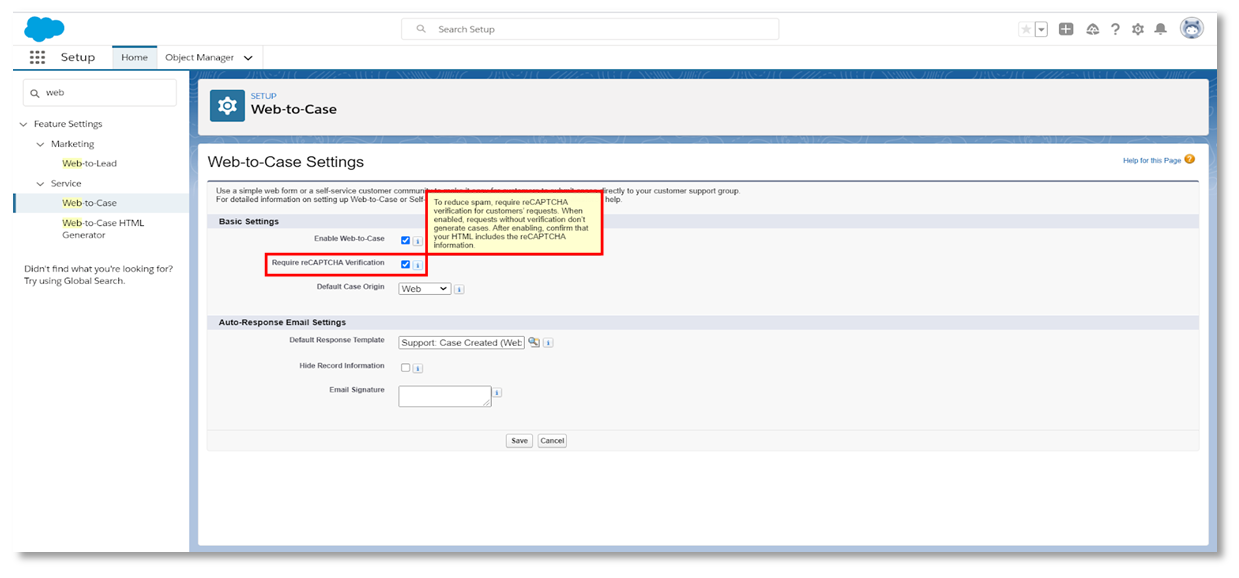The image size is (1239, 578).
Task: Click the Email Signature text area
Action: (445, 396)
